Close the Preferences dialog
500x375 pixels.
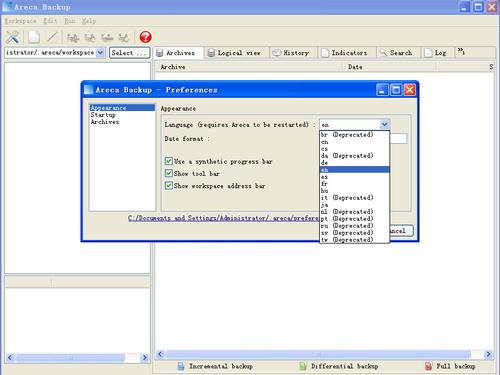click(410, 90)
